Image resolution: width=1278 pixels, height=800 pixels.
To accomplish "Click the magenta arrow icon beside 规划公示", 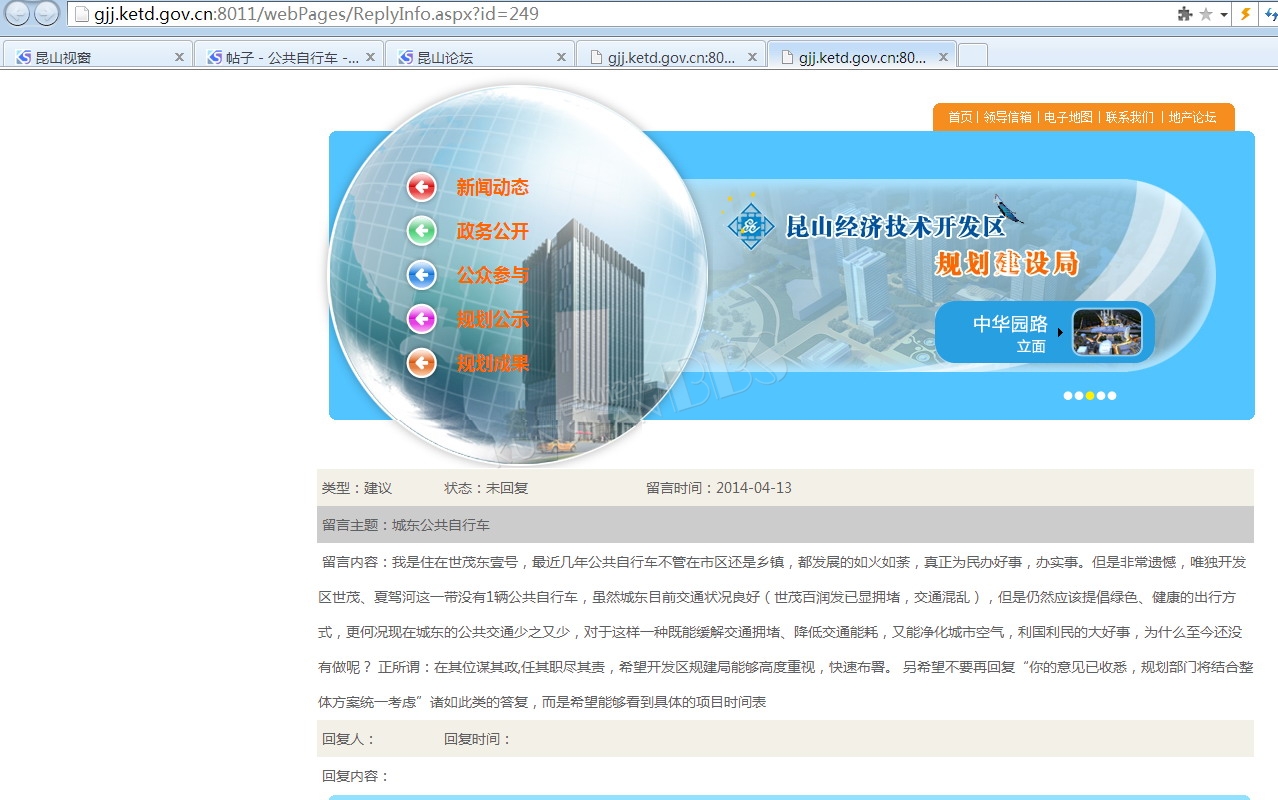I will (x=422, y=319).
